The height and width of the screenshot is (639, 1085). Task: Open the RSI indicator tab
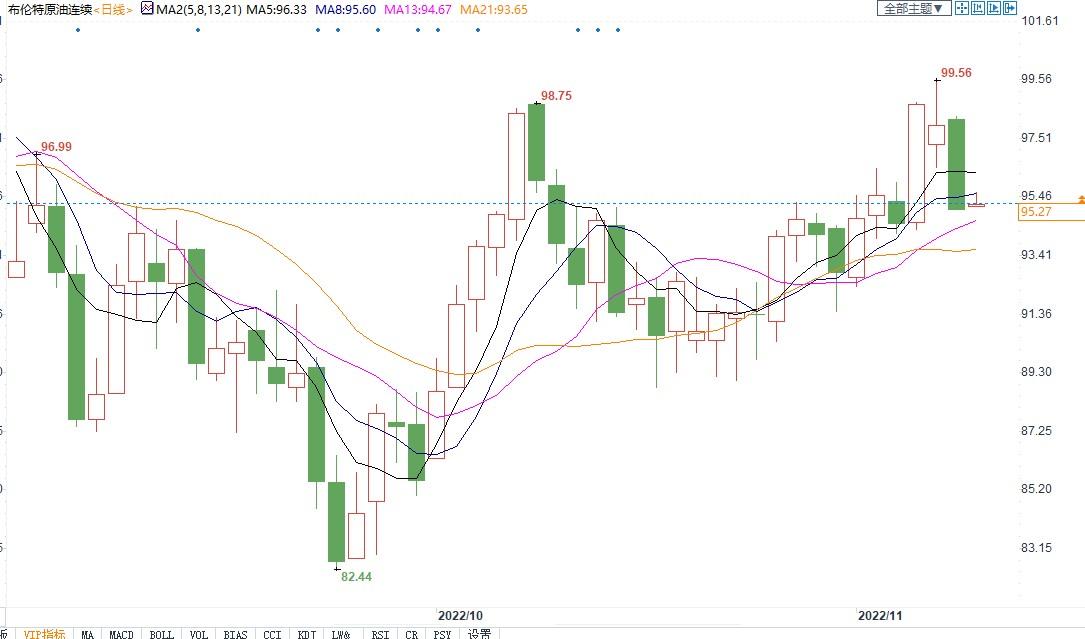coord(380,633)
